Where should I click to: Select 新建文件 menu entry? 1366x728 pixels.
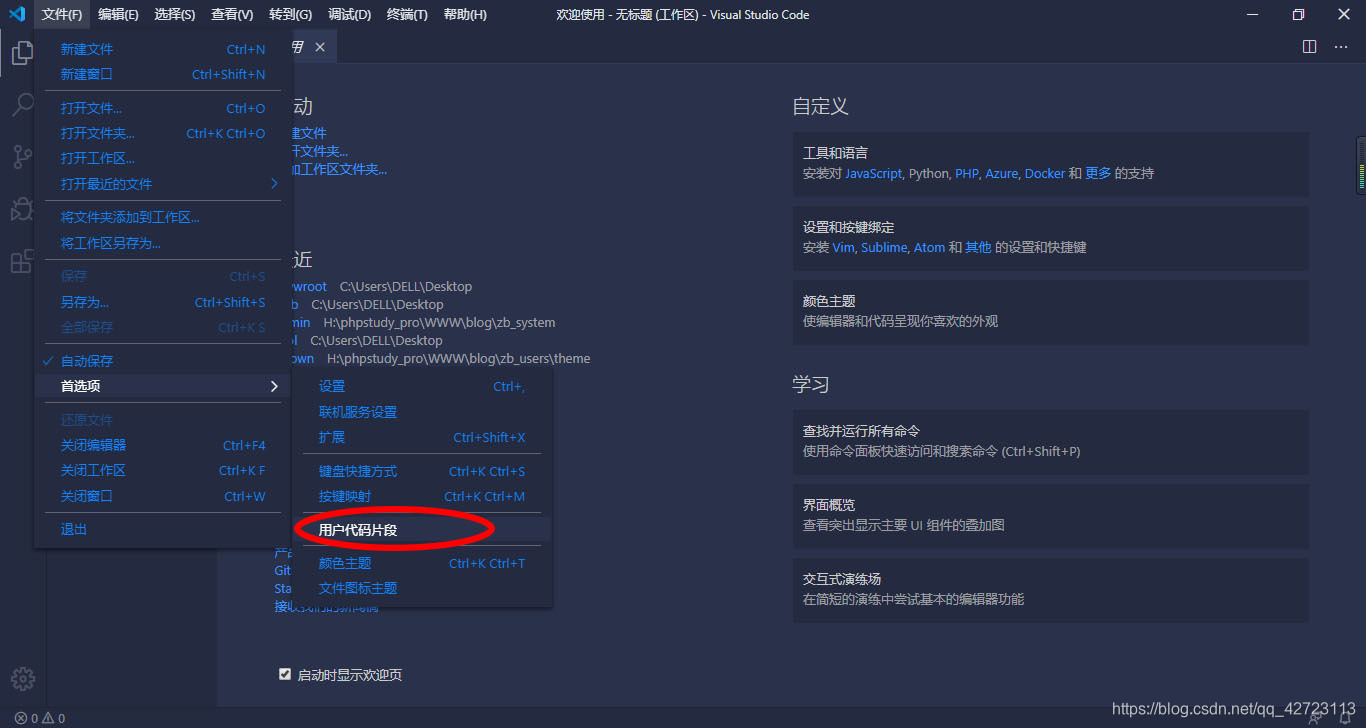coord(164,49)
